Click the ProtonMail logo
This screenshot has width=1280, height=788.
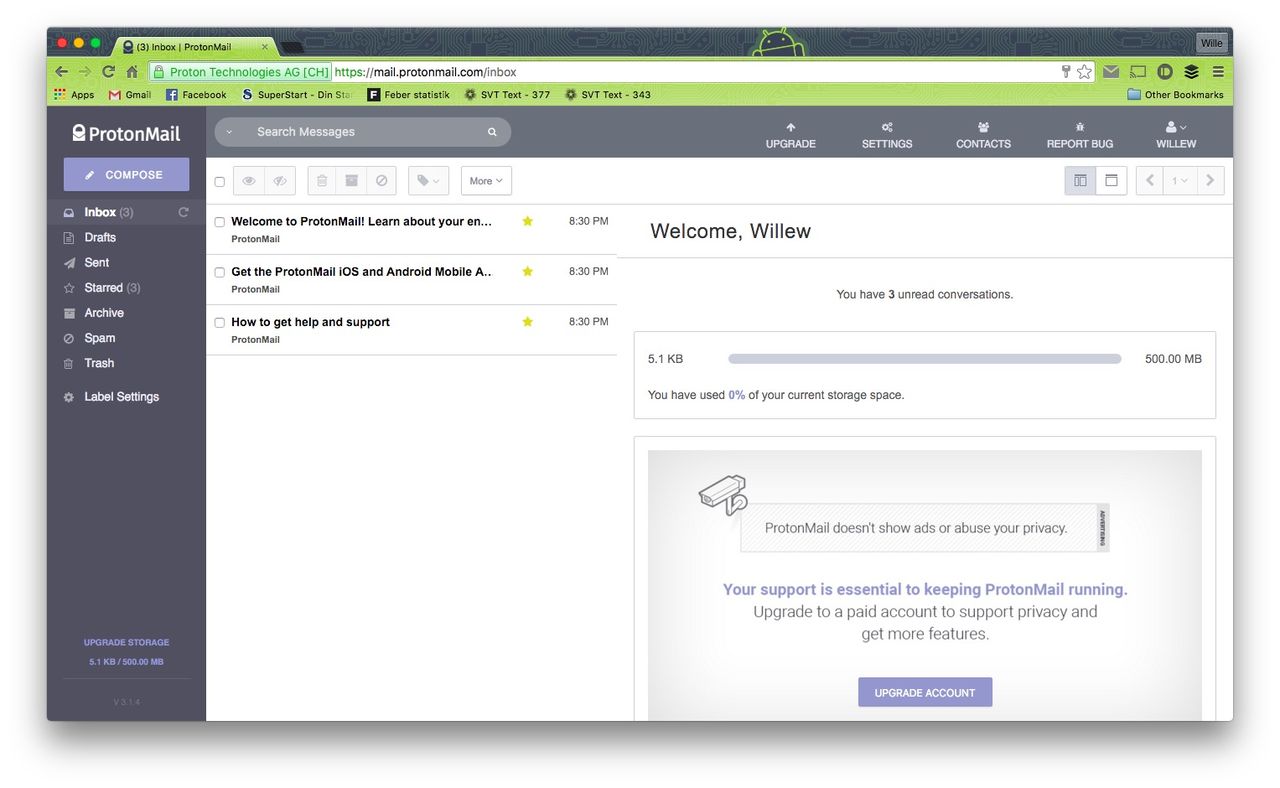126,133
